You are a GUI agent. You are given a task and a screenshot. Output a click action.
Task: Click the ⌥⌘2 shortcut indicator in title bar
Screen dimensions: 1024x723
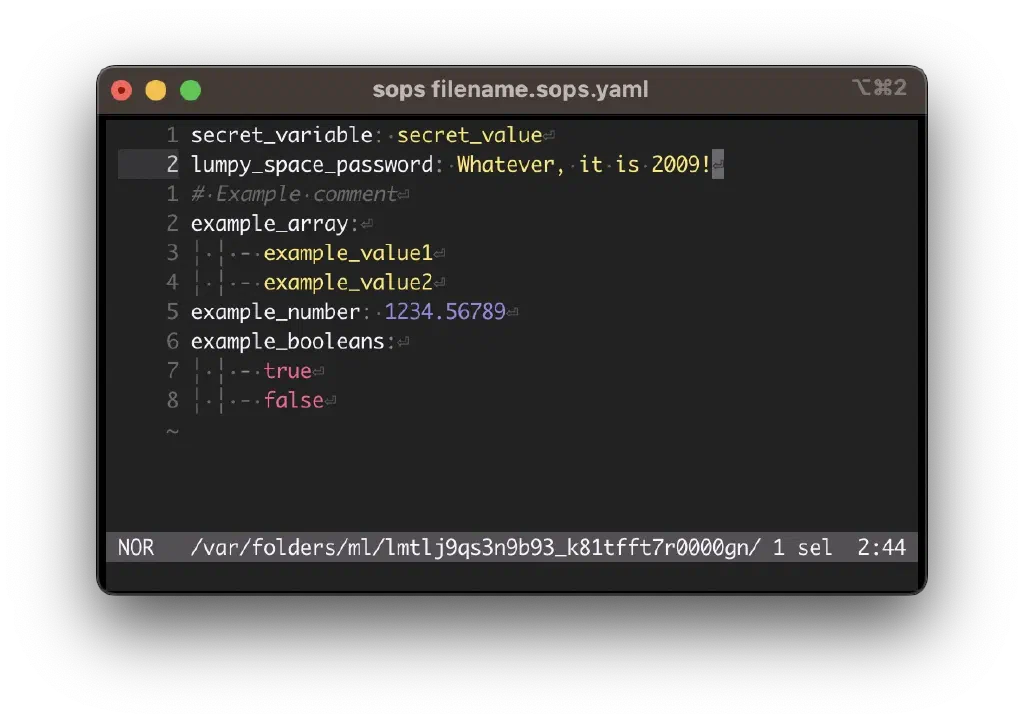879,89
